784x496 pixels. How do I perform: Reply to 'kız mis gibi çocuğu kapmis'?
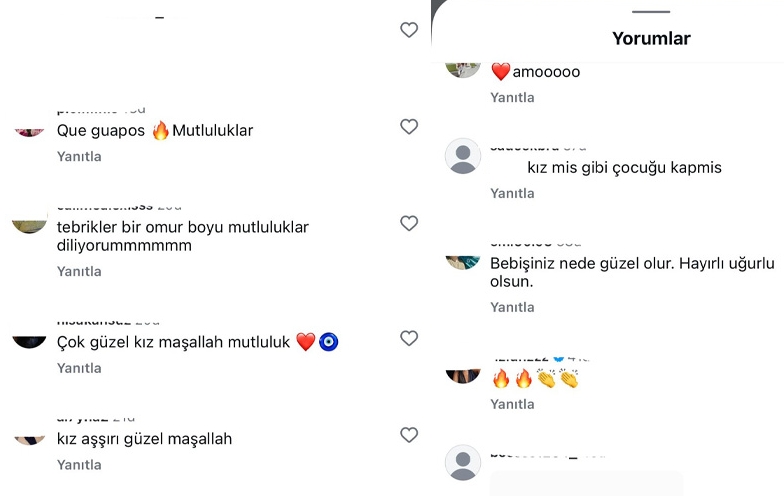tap(512, 194)
